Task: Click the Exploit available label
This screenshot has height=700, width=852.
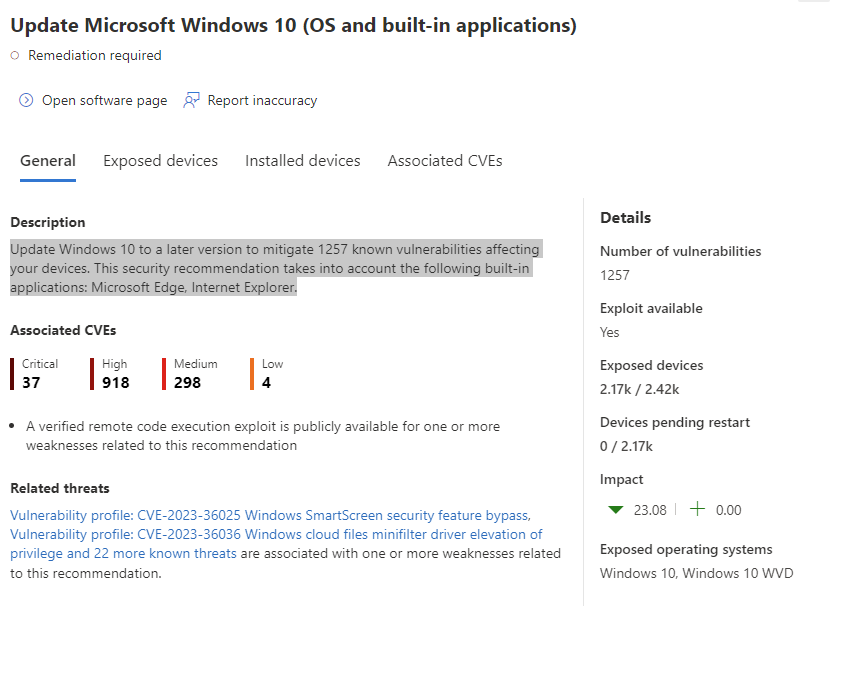Action: (651, 308)
